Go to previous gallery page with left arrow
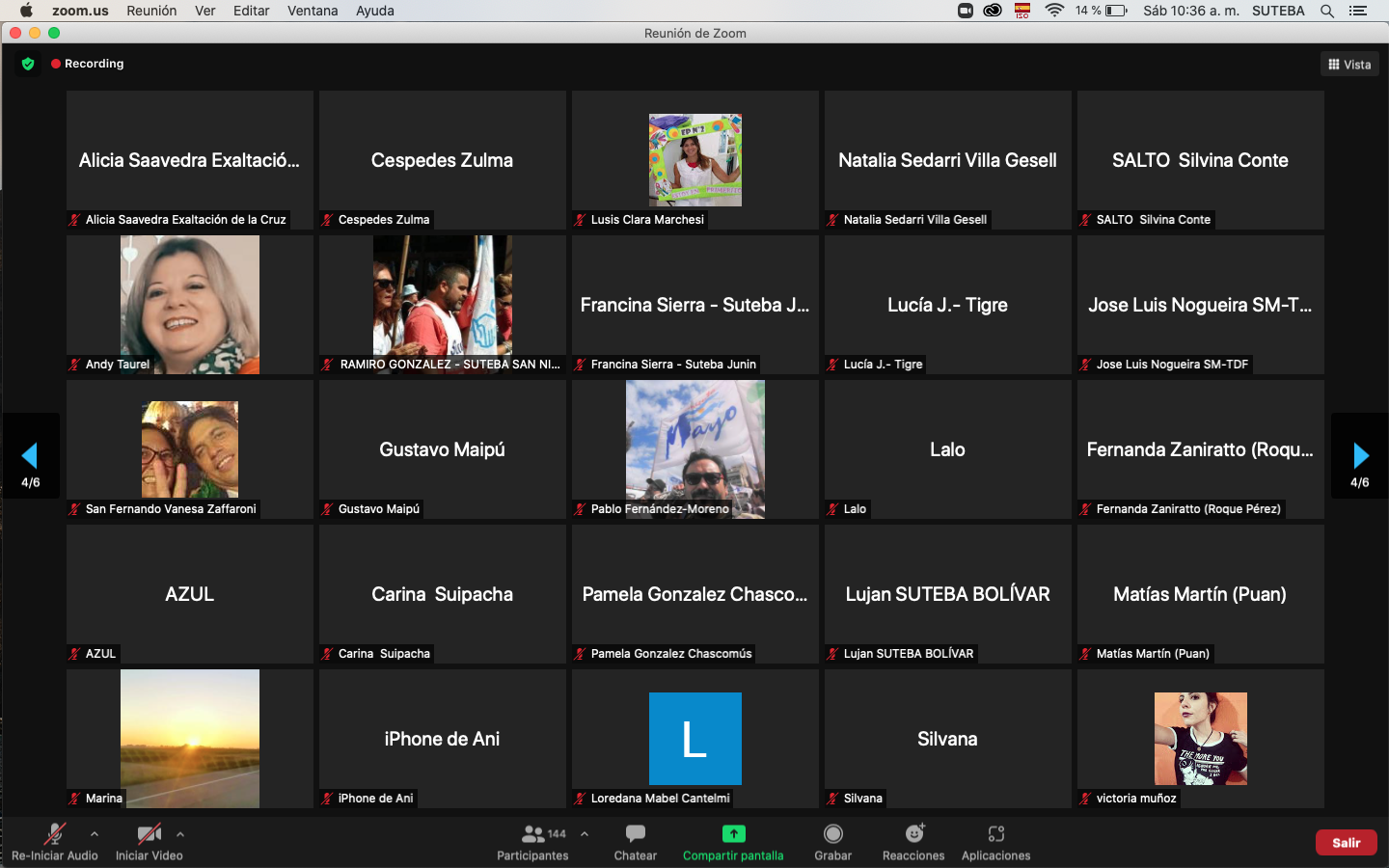 pyautogui.click(x=30, y=455)
